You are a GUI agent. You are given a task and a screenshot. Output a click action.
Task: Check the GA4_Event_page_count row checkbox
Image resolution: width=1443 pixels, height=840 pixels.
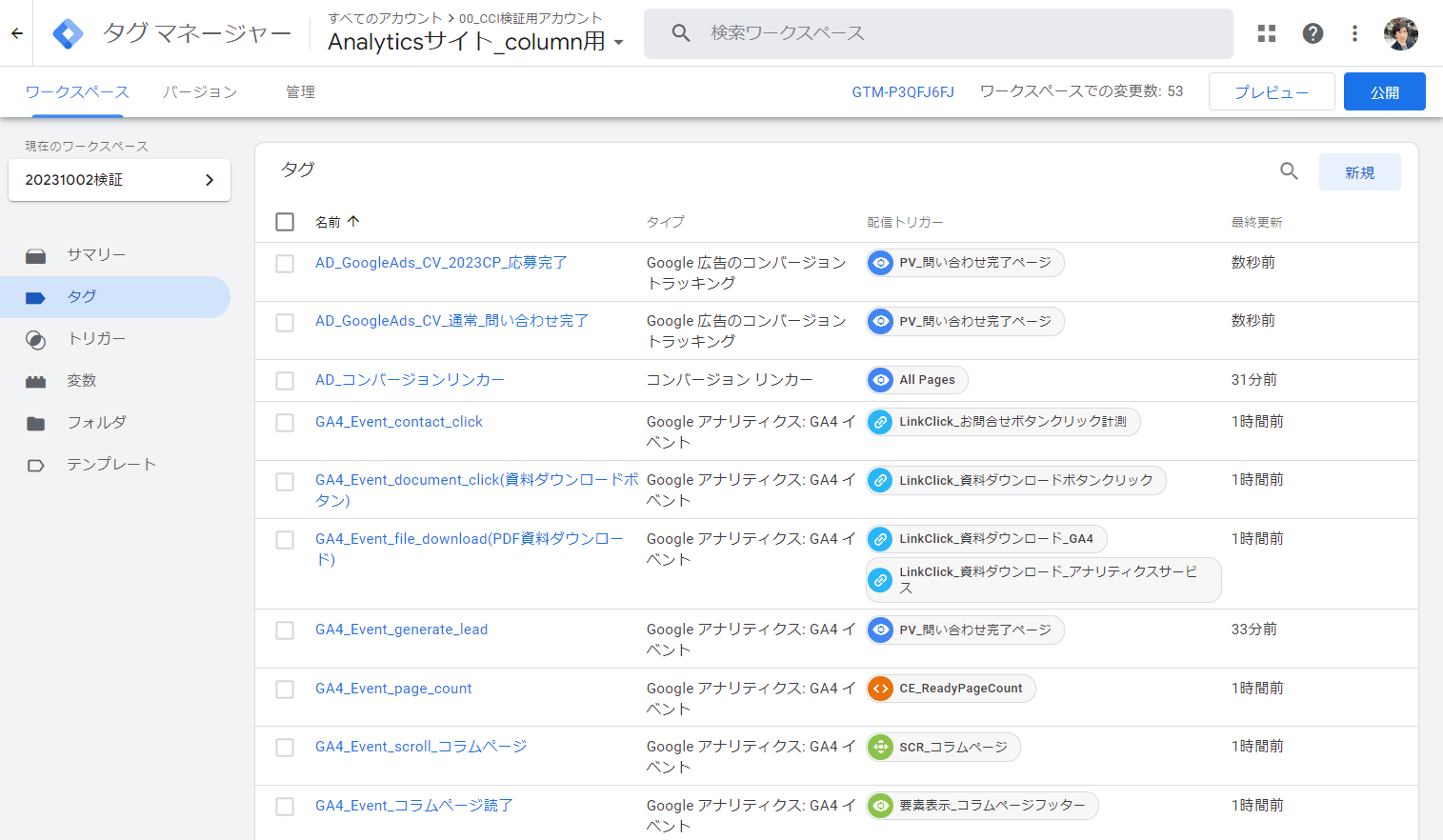click(285, 690)
